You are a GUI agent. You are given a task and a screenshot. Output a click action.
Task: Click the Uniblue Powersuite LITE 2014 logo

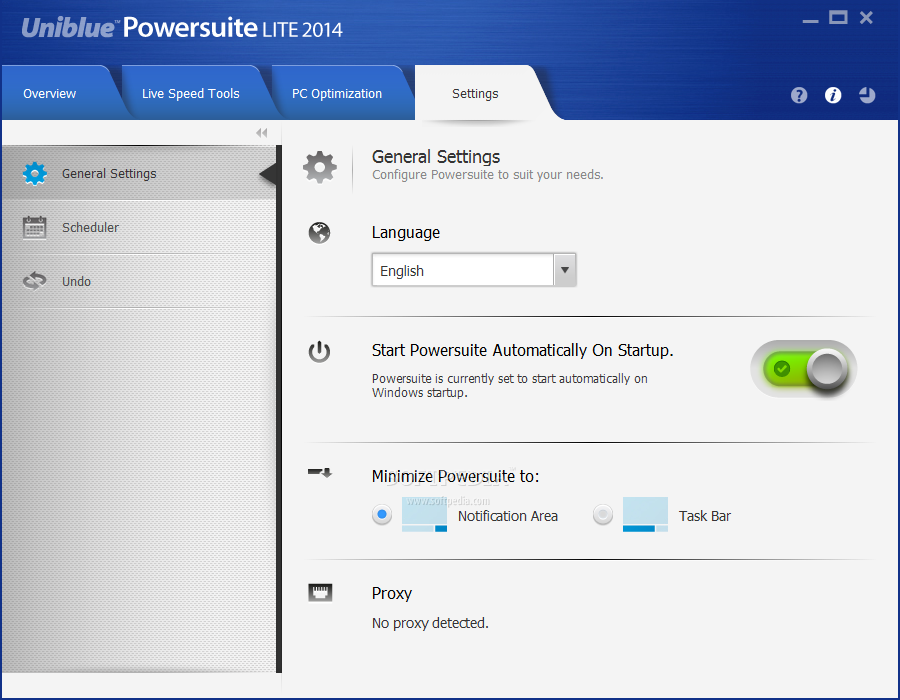point(182,28)
